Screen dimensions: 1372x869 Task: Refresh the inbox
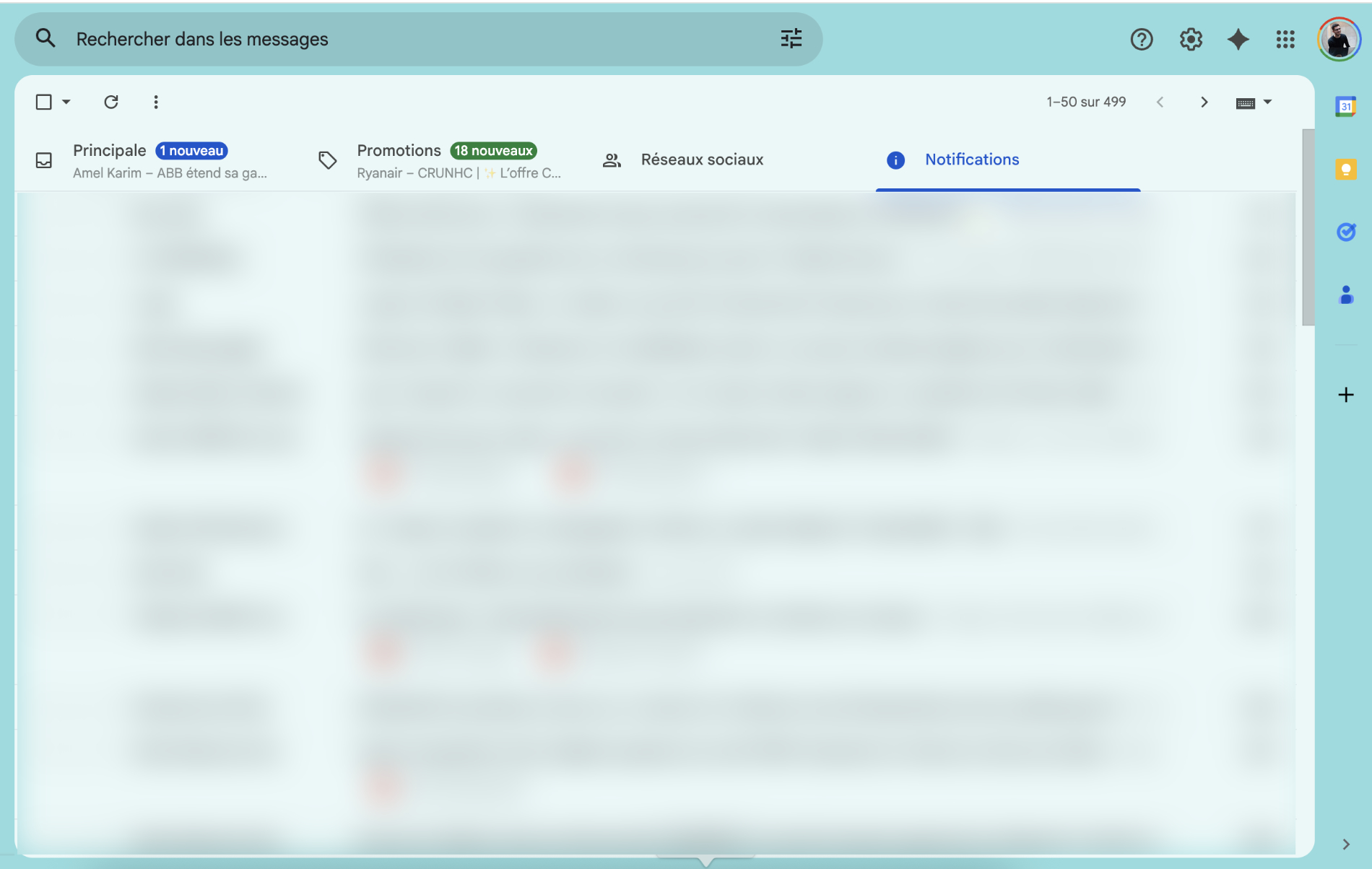click(111, 102)
